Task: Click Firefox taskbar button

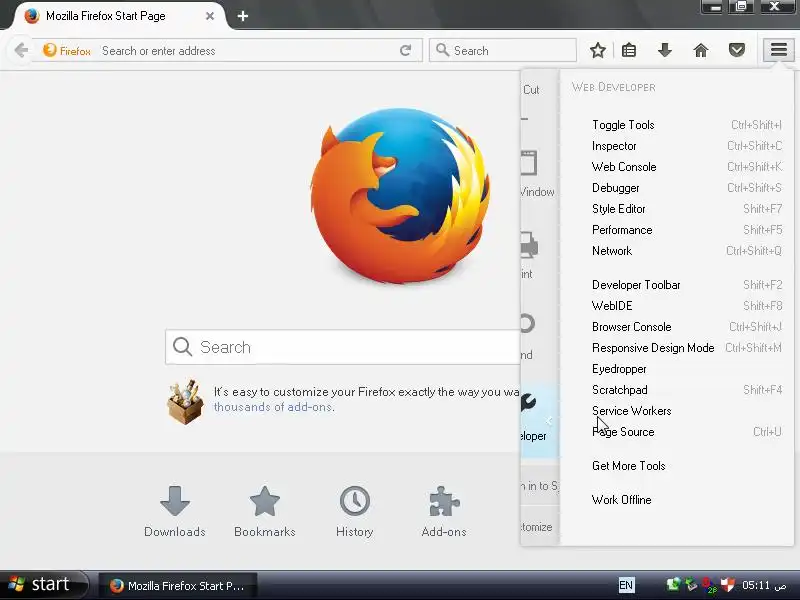Action: [178, 585]
